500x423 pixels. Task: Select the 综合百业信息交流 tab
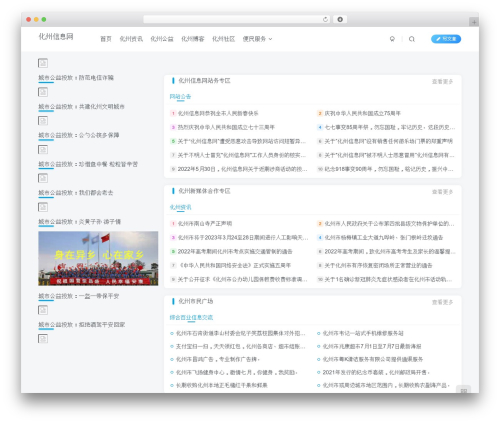coord(191,318)
